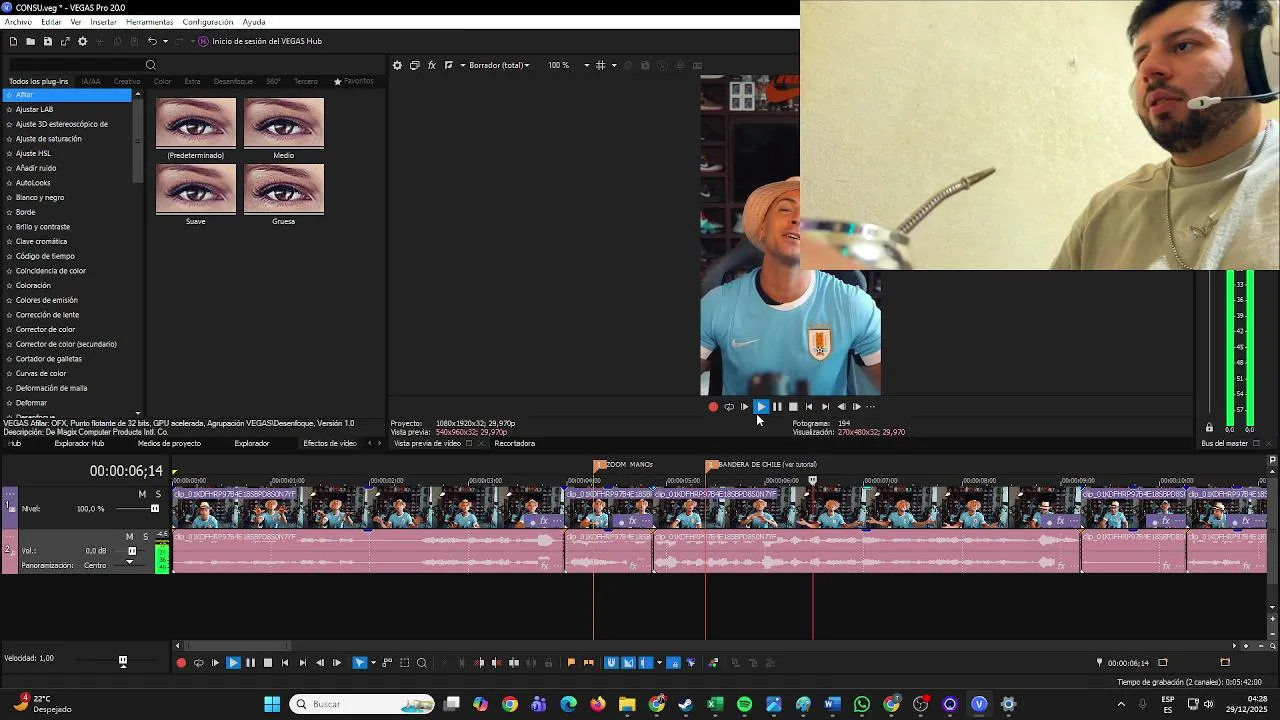
Task: Undo the last action in main toolbar
Action: (x=152, y=41)
